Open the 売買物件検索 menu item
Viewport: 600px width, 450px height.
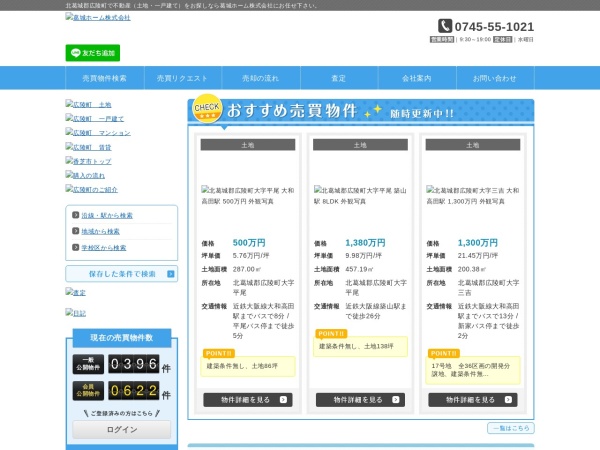[104, 78]
